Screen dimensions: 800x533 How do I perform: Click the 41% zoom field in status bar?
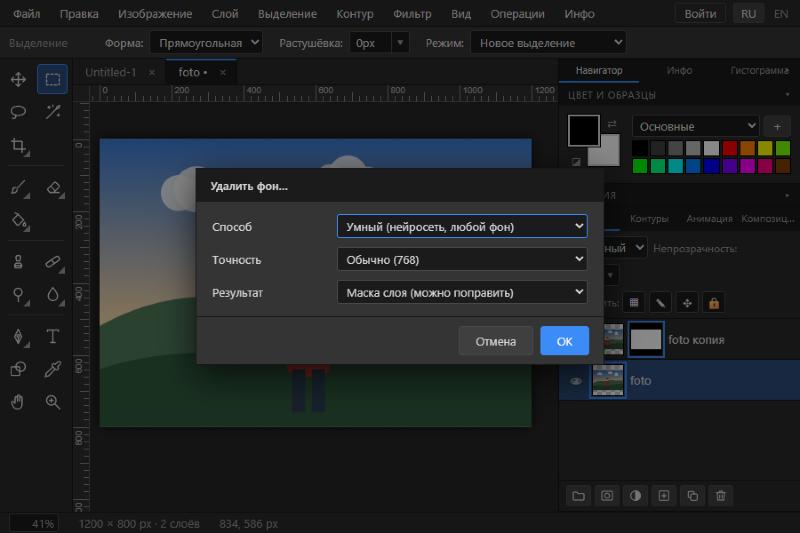tap(34, 524)
